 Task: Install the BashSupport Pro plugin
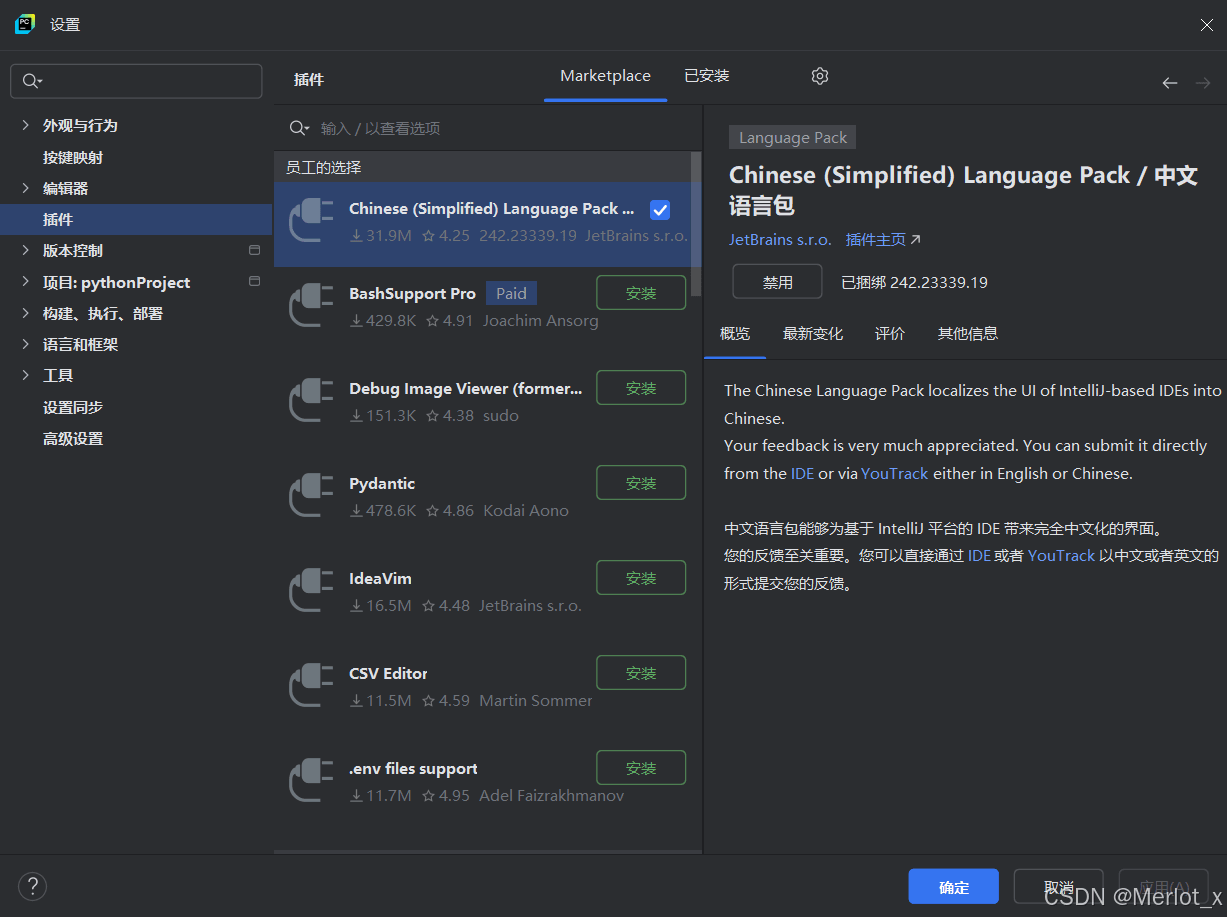[x=641, y=293]
